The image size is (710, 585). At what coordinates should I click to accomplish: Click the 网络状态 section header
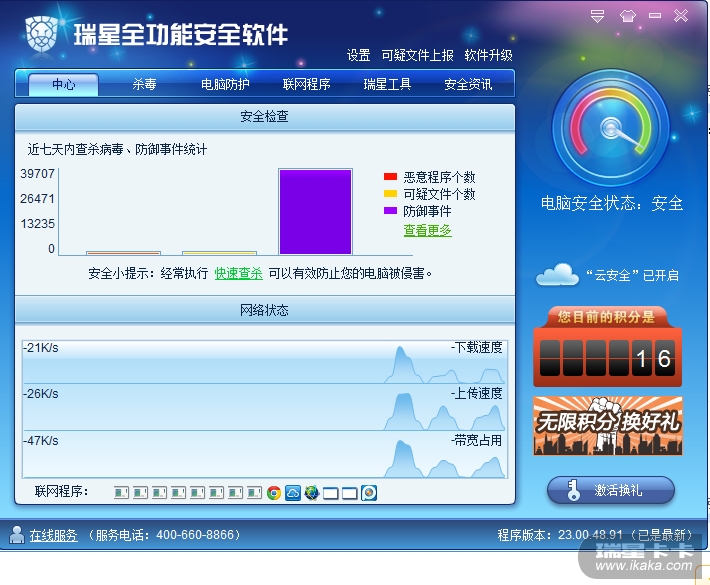tap(265, 310)
